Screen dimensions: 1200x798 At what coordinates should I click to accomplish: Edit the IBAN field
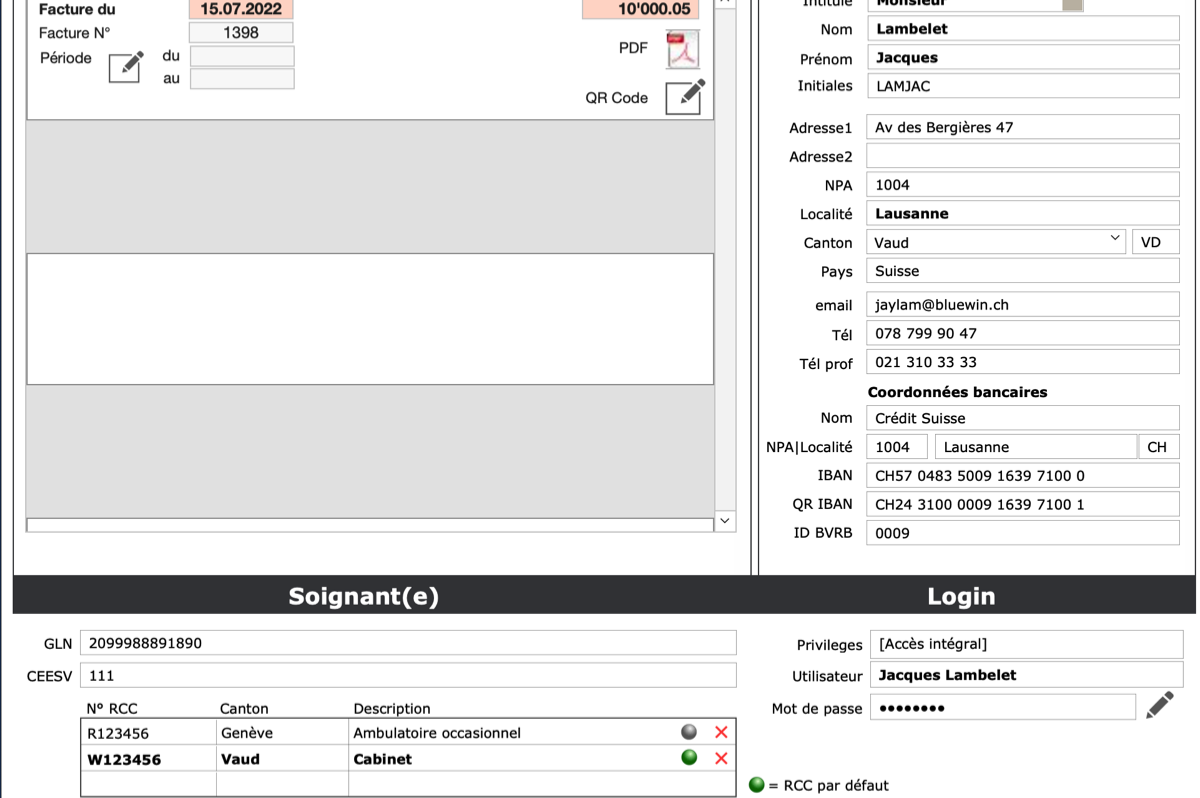click(1023, 476)
